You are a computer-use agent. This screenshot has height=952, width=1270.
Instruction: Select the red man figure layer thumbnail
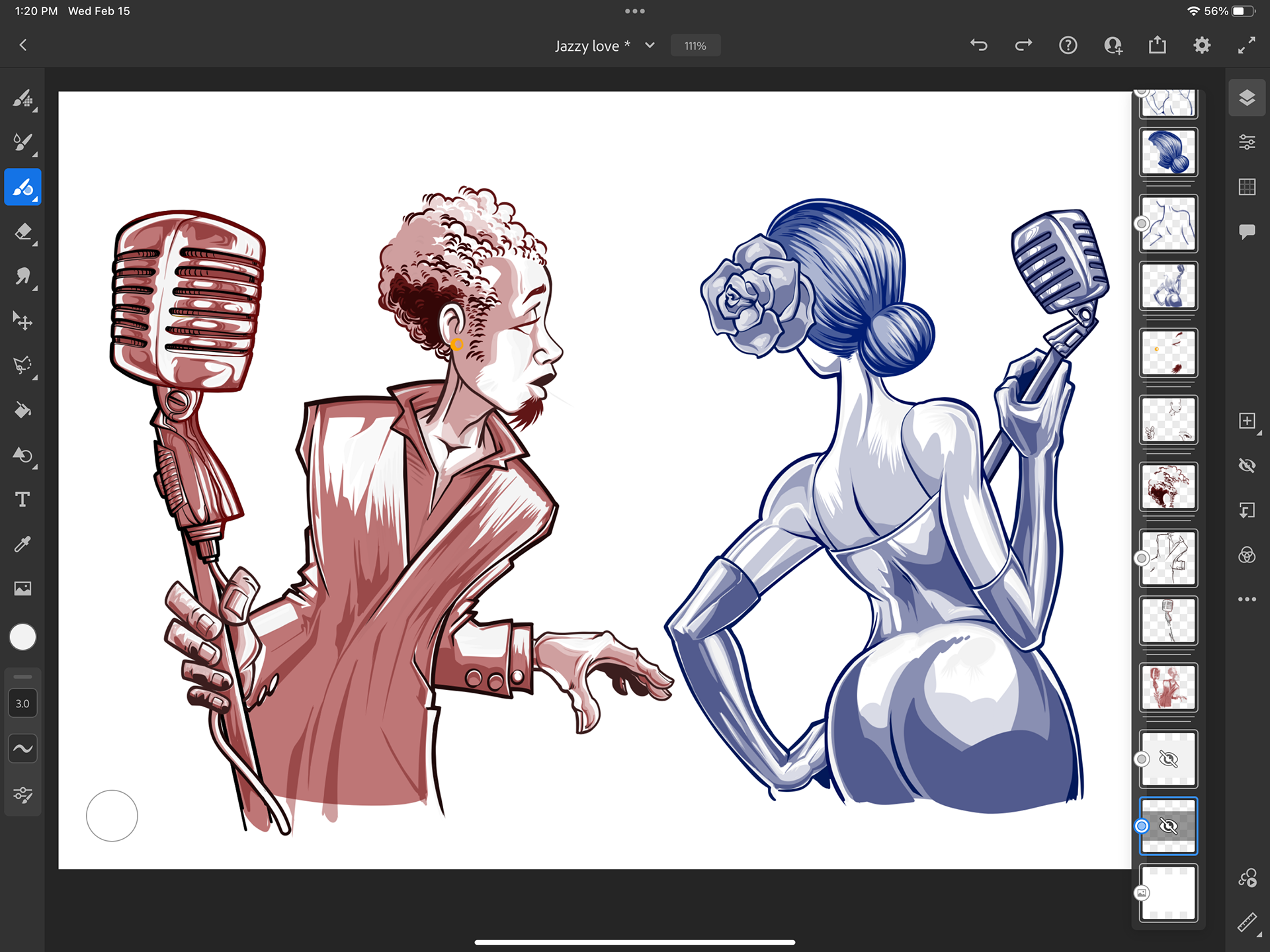coord(1168,688)
